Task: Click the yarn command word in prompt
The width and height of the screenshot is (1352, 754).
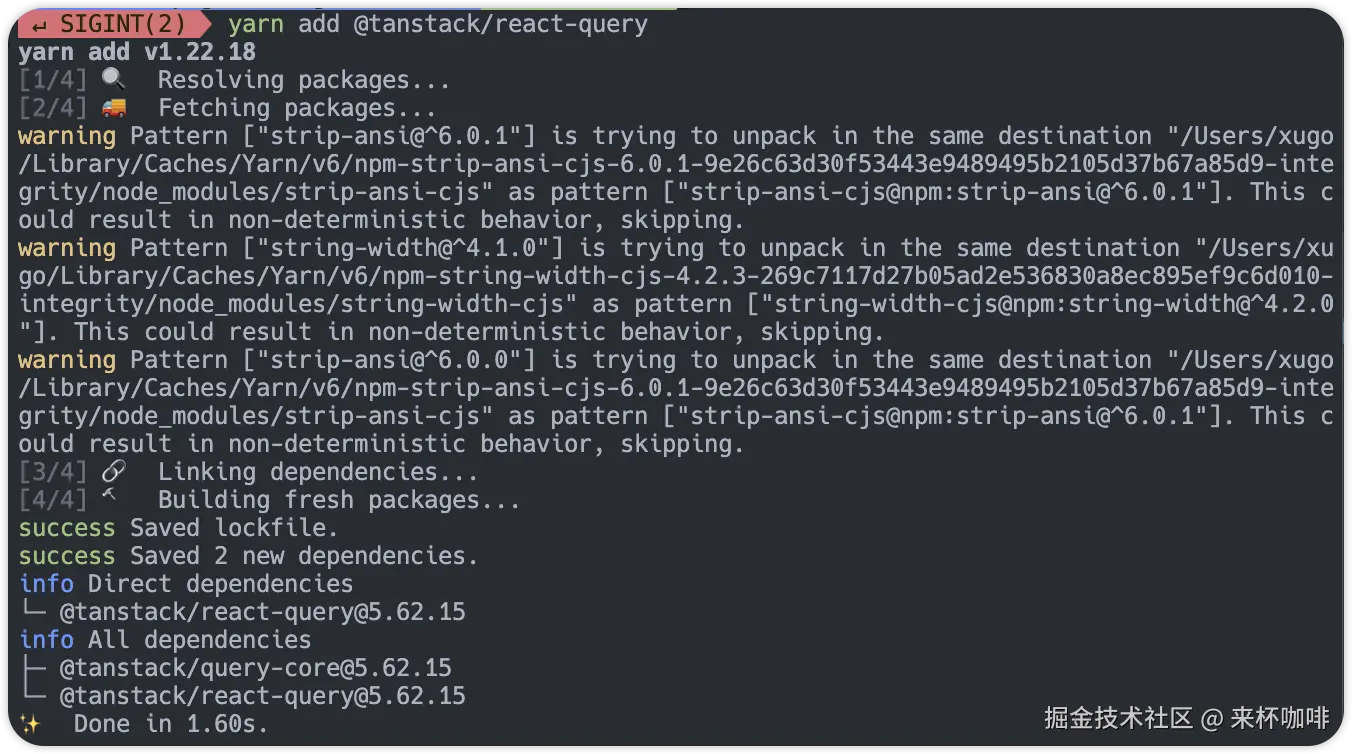Action: (256, 24)
